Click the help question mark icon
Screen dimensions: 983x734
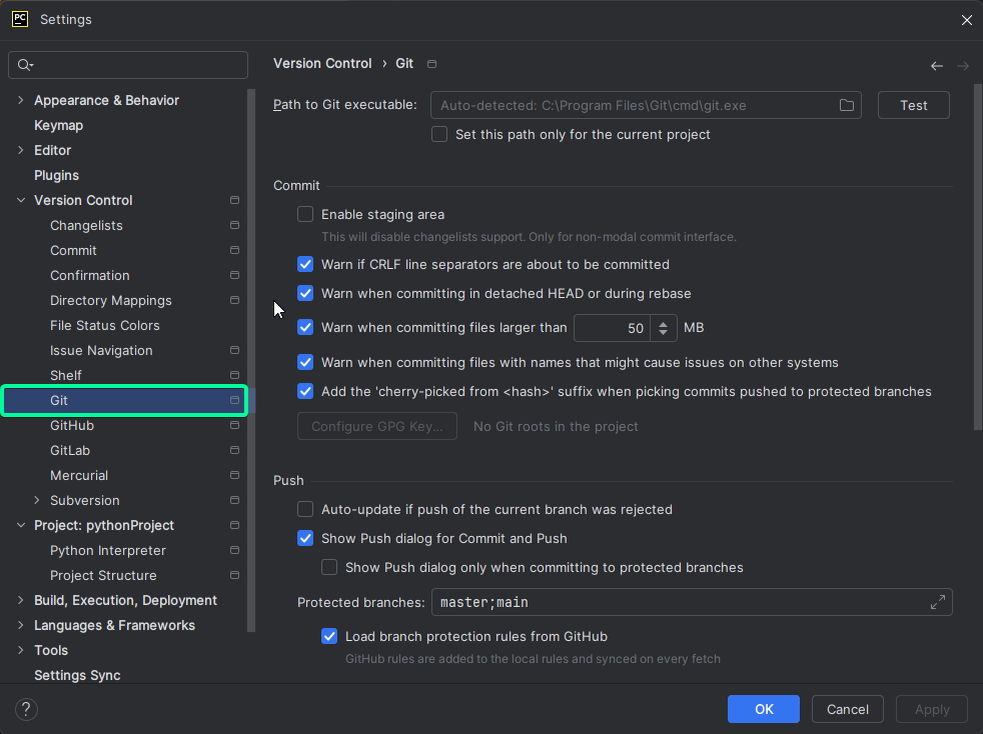(26, 709)
